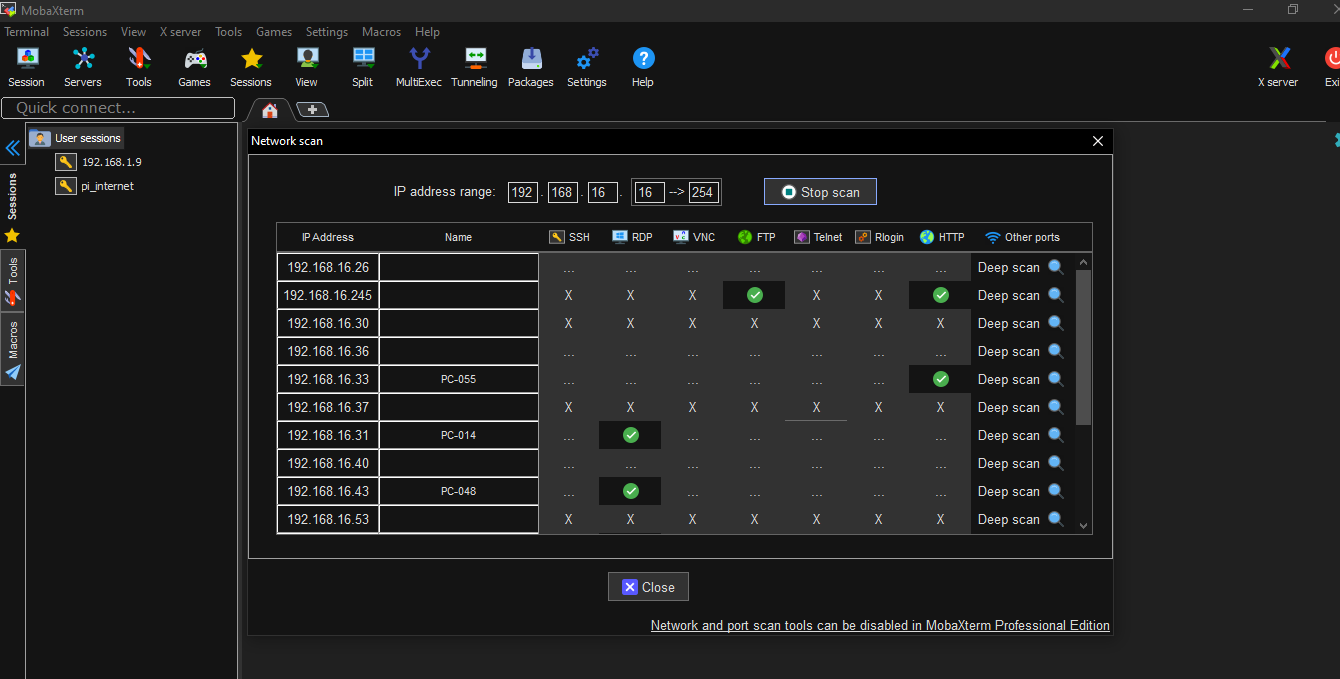Open the Session toolbar button

point(26,68)
